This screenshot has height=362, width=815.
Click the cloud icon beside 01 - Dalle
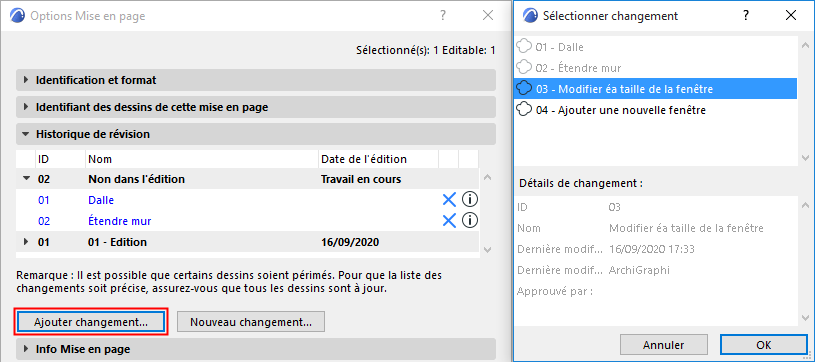pyautogui.click(x=524, y=47)
